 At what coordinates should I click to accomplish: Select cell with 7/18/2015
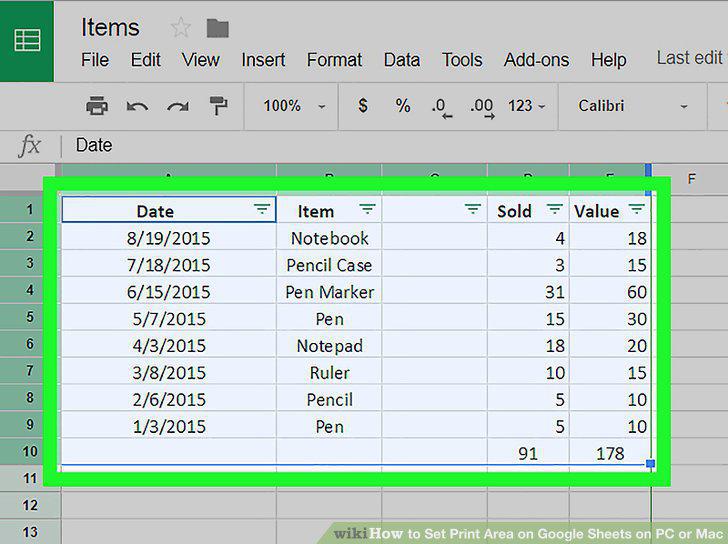[x=169, y=265]
